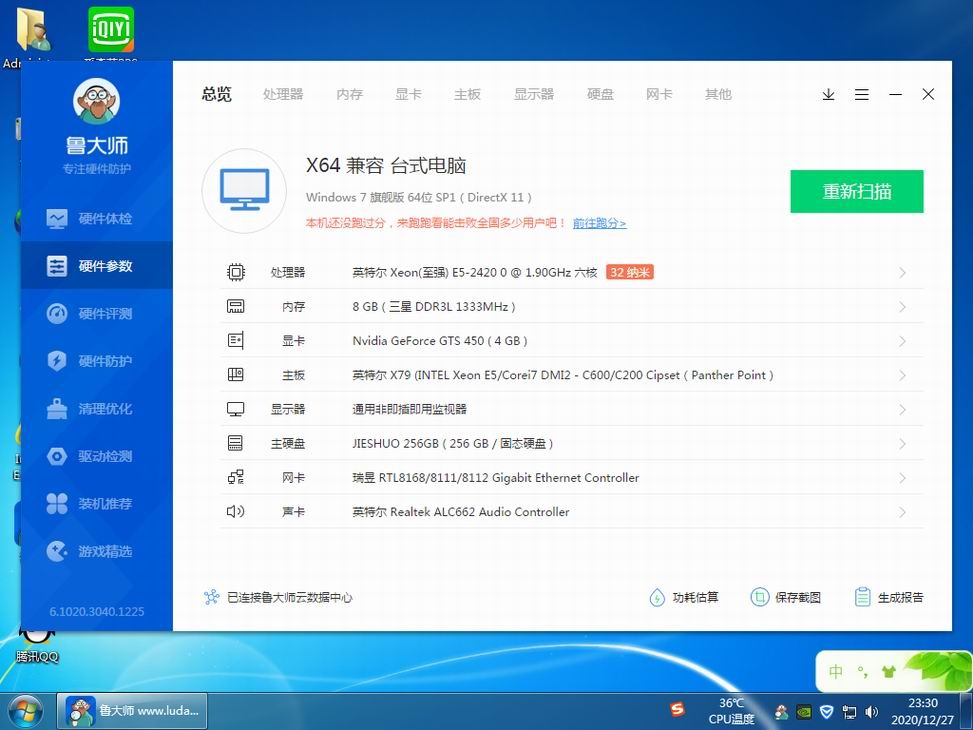Screen dimensions: 973x730
Task: Click the cloud data center connection icon
Action: (x=212, y=597)
